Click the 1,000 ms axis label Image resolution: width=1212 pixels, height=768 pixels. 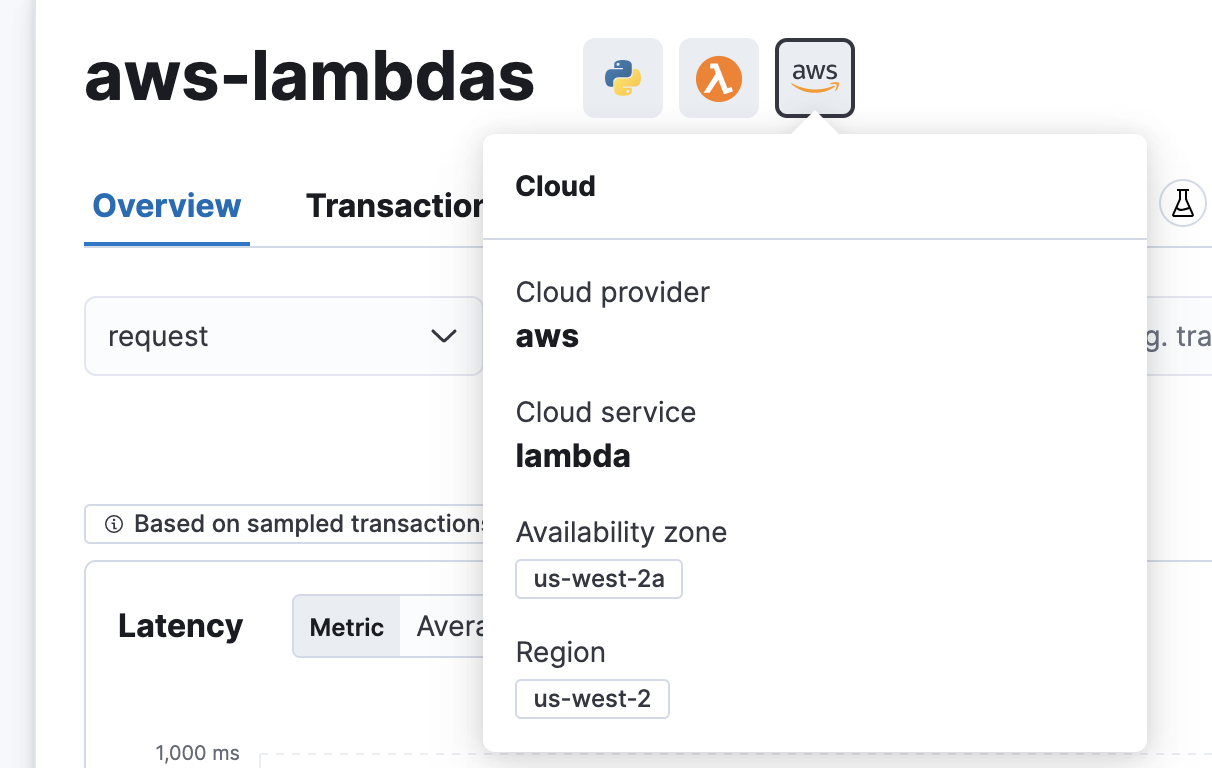(198, 753)
